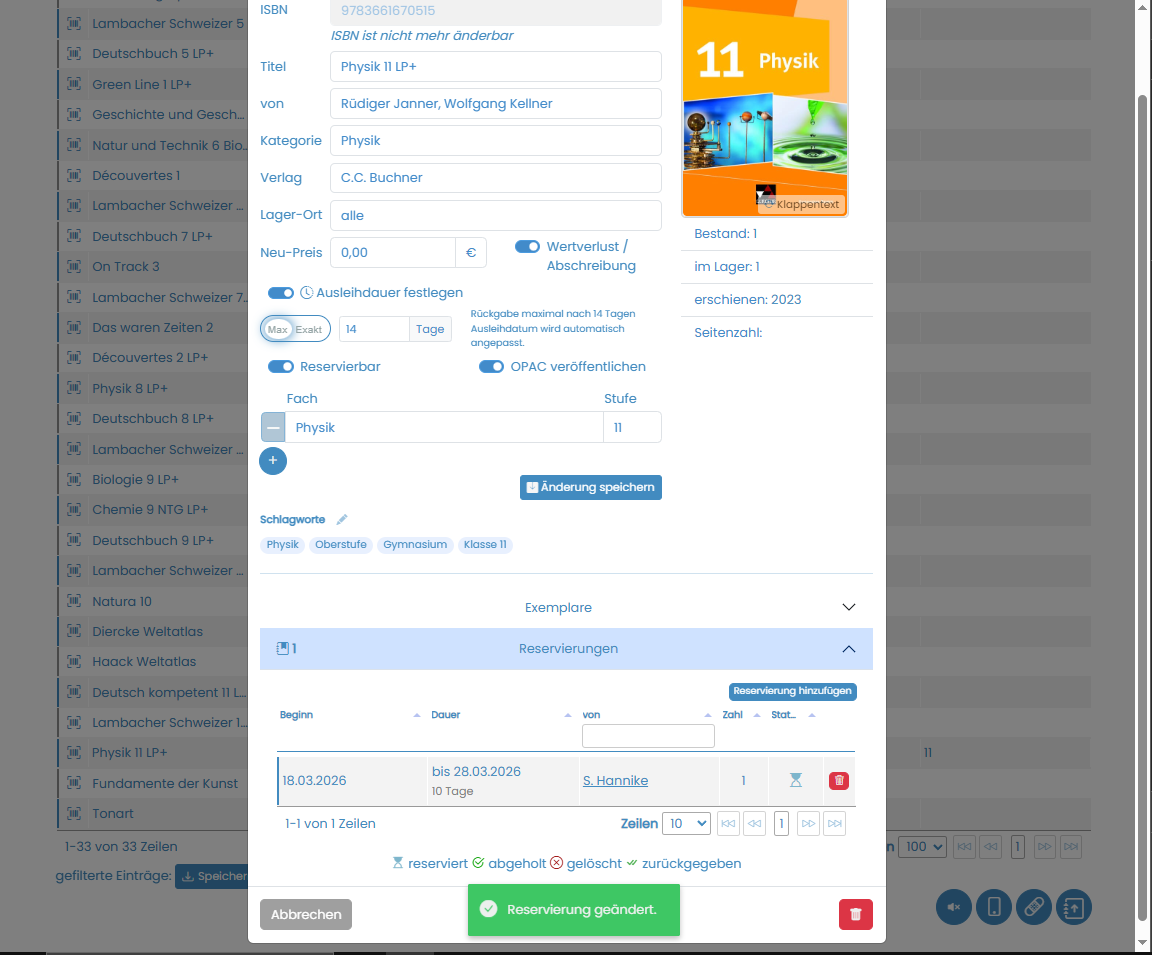Screen dimensions: 1152x955
Task: Expand the Exemplare section
Action: [x=848, y=606]
